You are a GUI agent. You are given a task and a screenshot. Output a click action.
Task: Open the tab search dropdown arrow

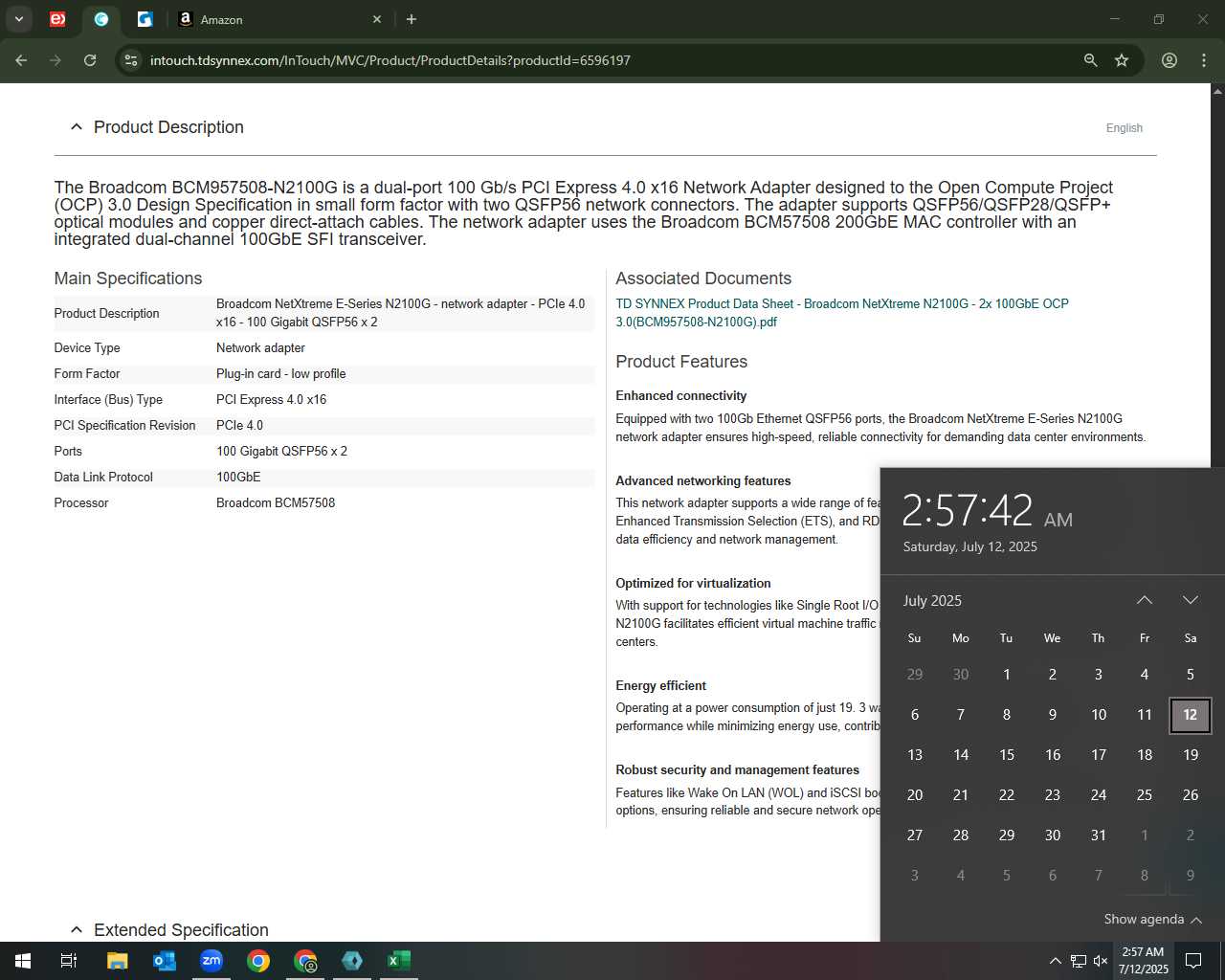pyautogui.click(x=18, y=19)
